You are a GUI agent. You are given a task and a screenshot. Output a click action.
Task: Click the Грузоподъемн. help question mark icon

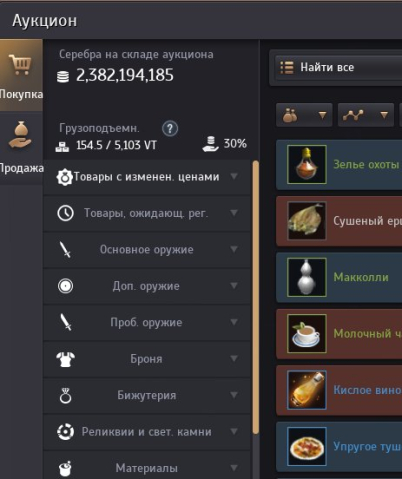point(170,128)
